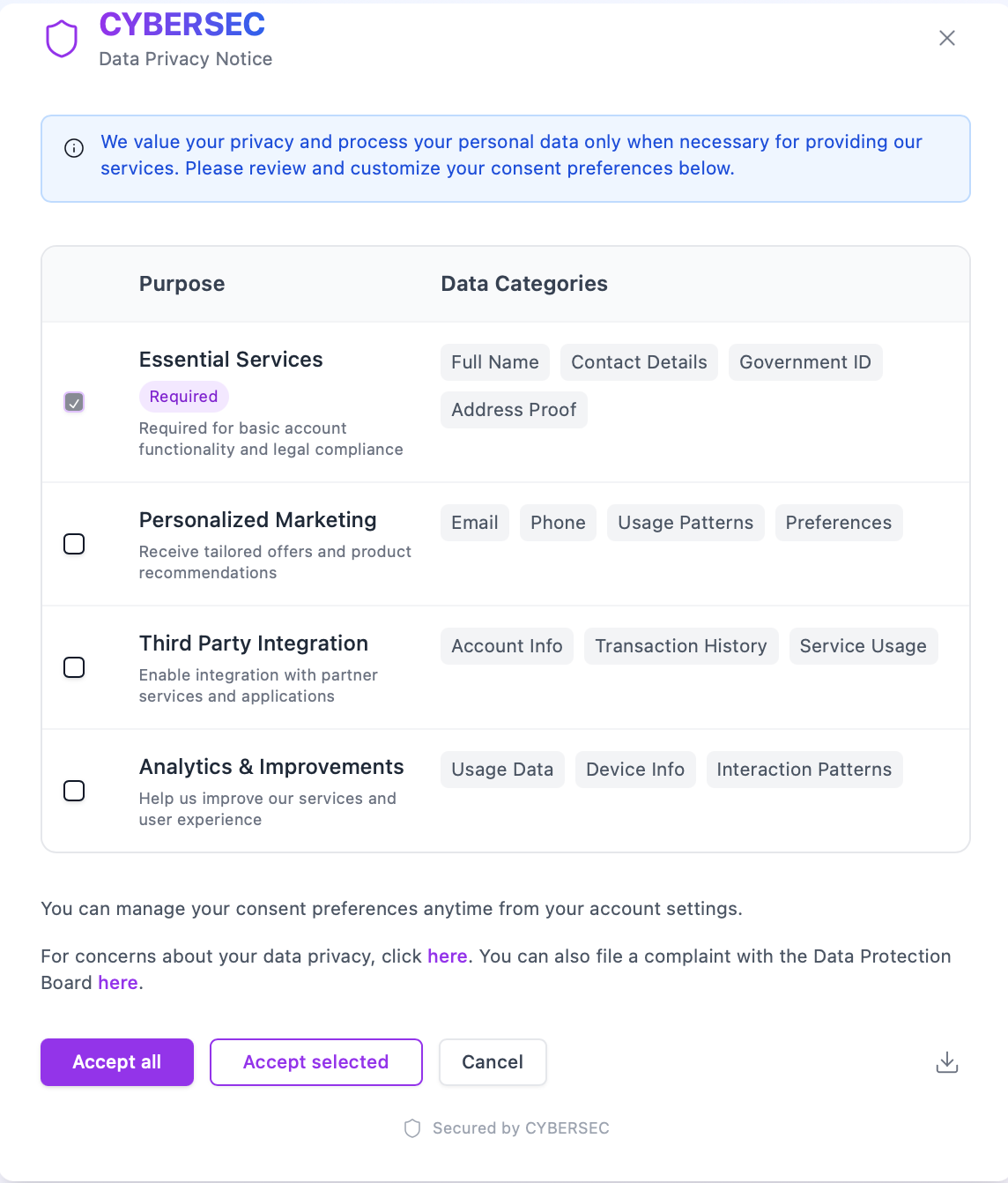Click the Interaction Patterns tag
The height and width of the screenshot is (1183, 1008).
pyautogui.click(x=804, y=770)
